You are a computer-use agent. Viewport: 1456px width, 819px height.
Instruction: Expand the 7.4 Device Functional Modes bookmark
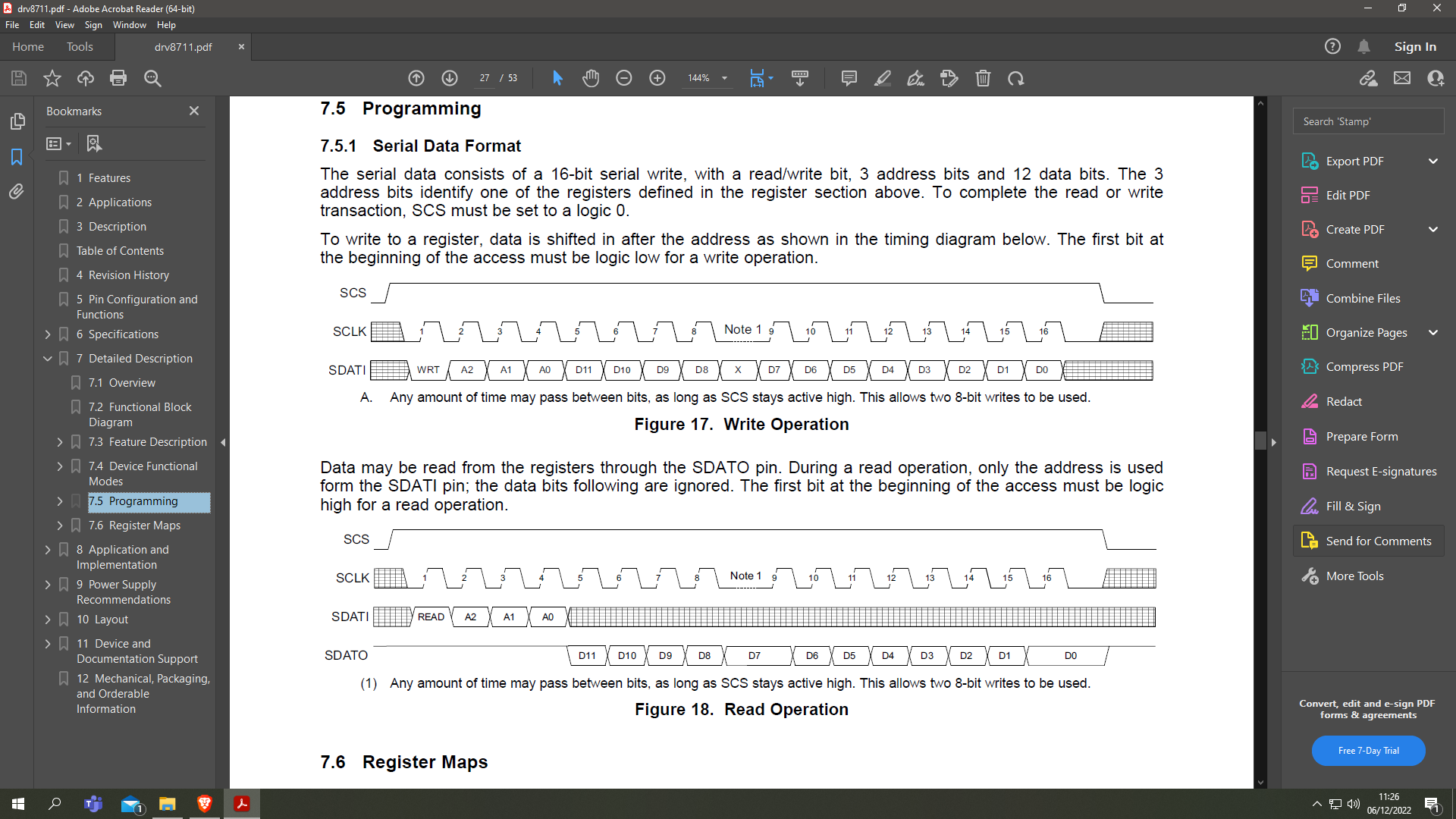(x=60, y=466)
